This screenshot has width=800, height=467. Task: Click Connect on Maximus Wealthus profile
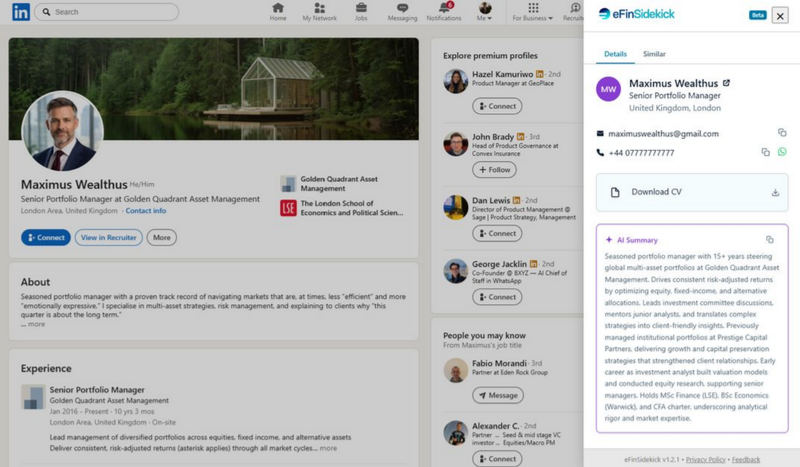pos(46,237)
